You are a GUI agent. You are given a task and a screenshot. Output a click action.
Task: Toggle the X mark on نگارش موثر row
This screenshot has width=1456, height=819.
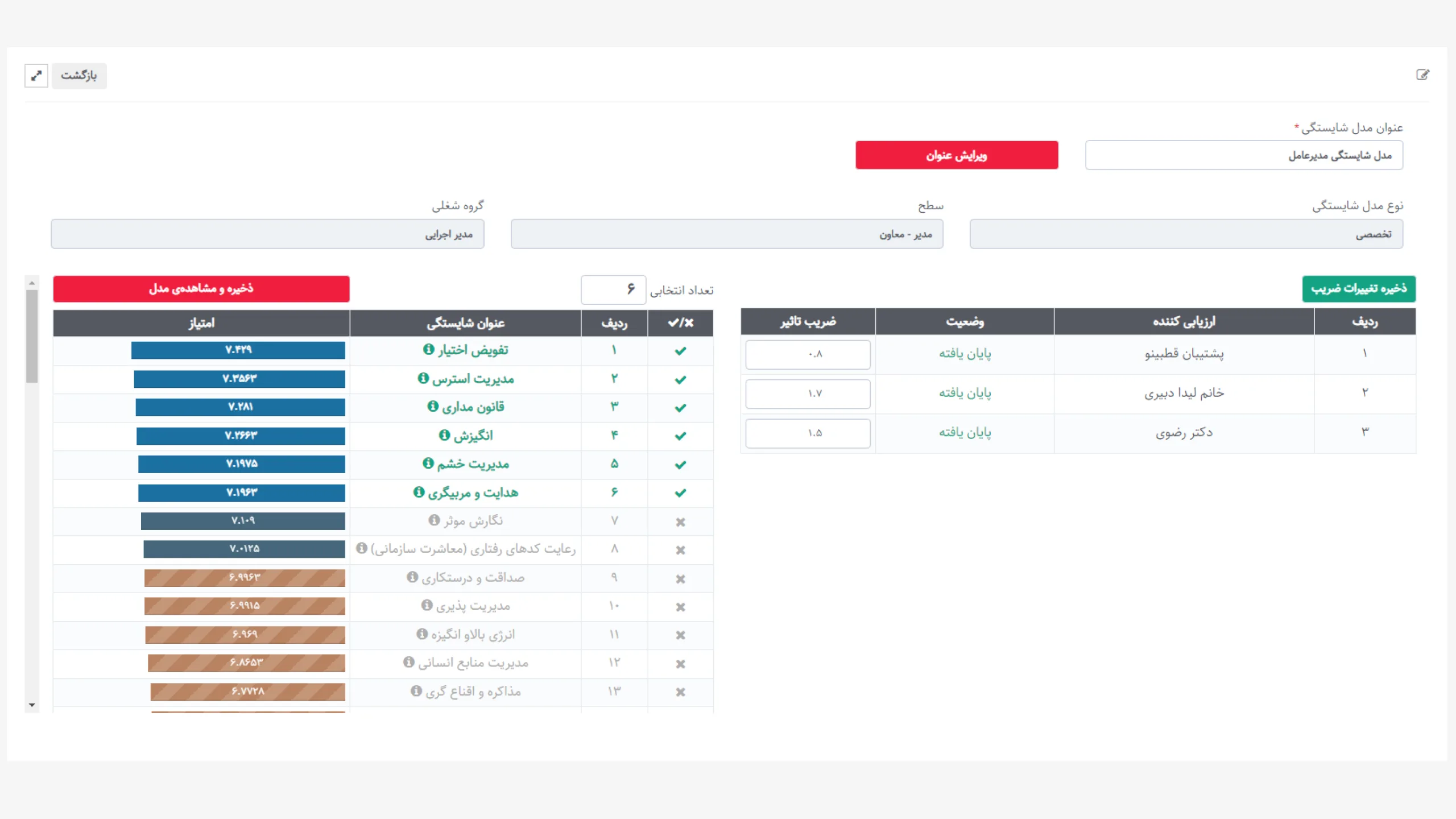[x=680, y=522]
